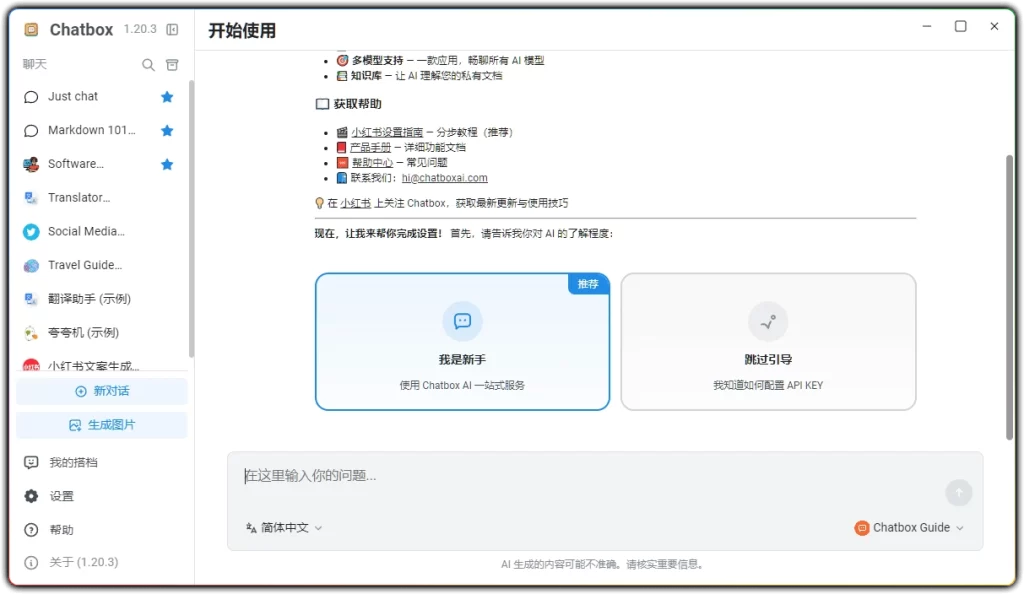Click the 知识库 feature line
The width and height of the screenshot is (1024, 594).
click(x=419, y=76)
